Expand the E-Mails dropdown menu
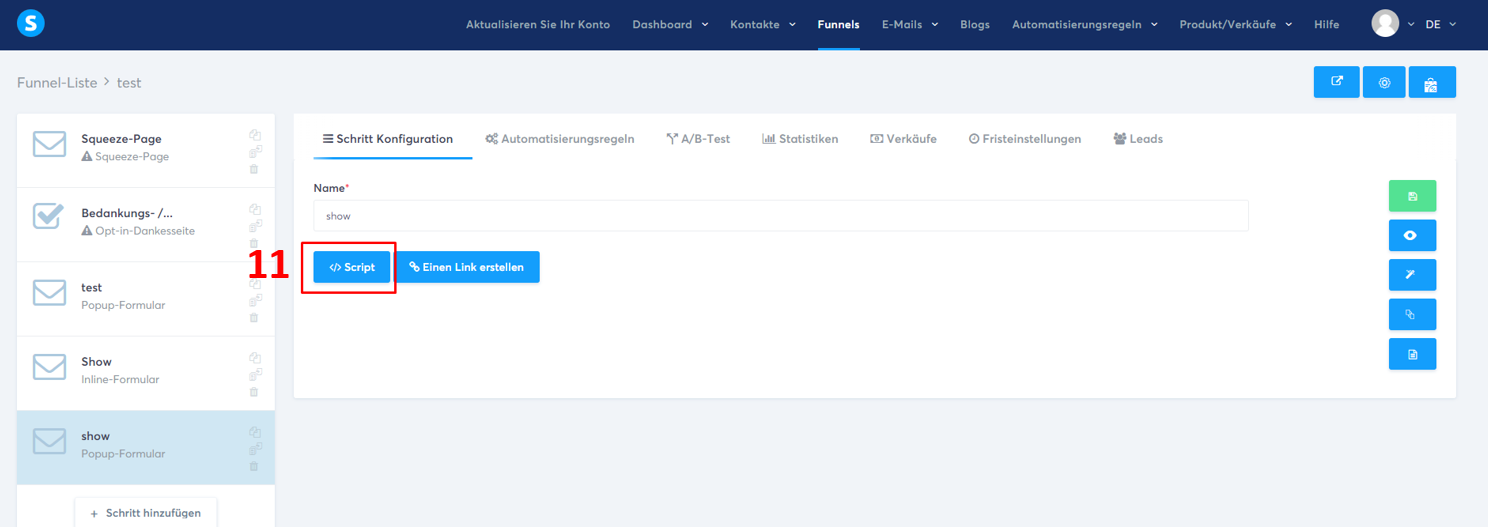Screen dimensions: 1488x532 [910, 24]
